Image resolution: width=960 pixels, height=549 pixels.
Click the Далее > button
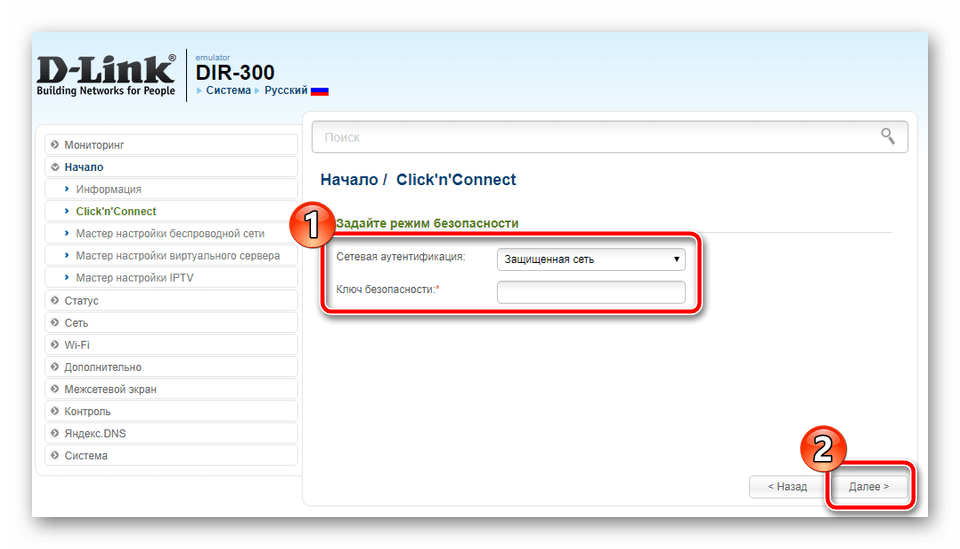click(869, 487)
